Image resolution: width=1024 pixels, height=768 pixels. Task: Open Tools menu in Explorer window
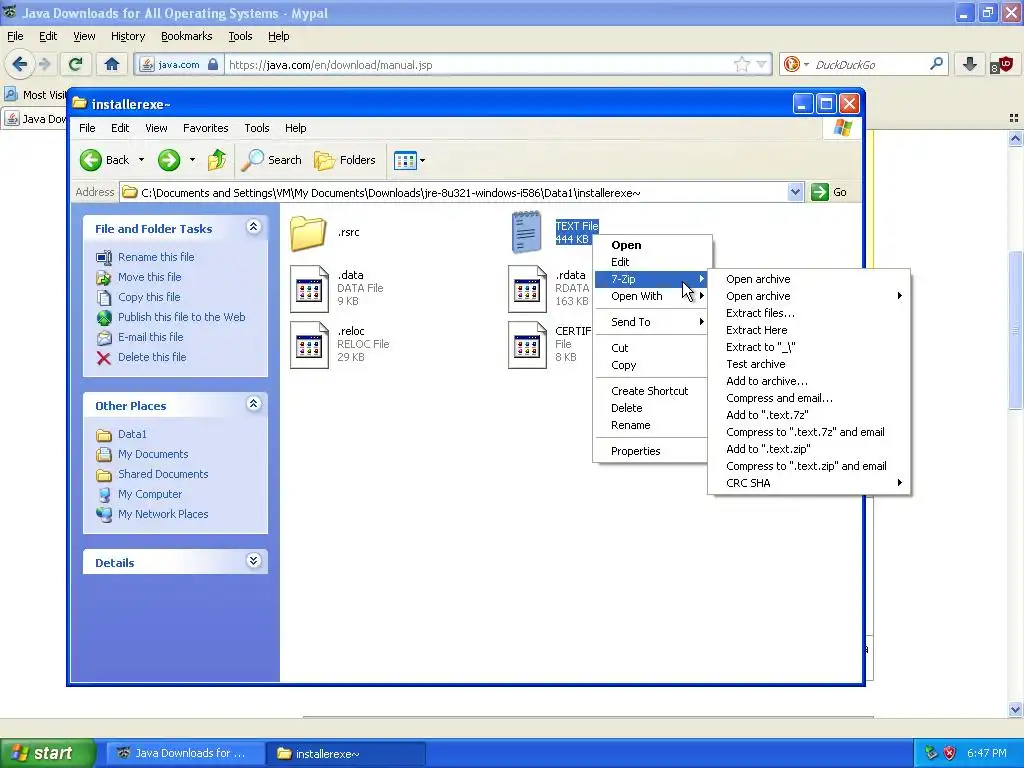257,128
